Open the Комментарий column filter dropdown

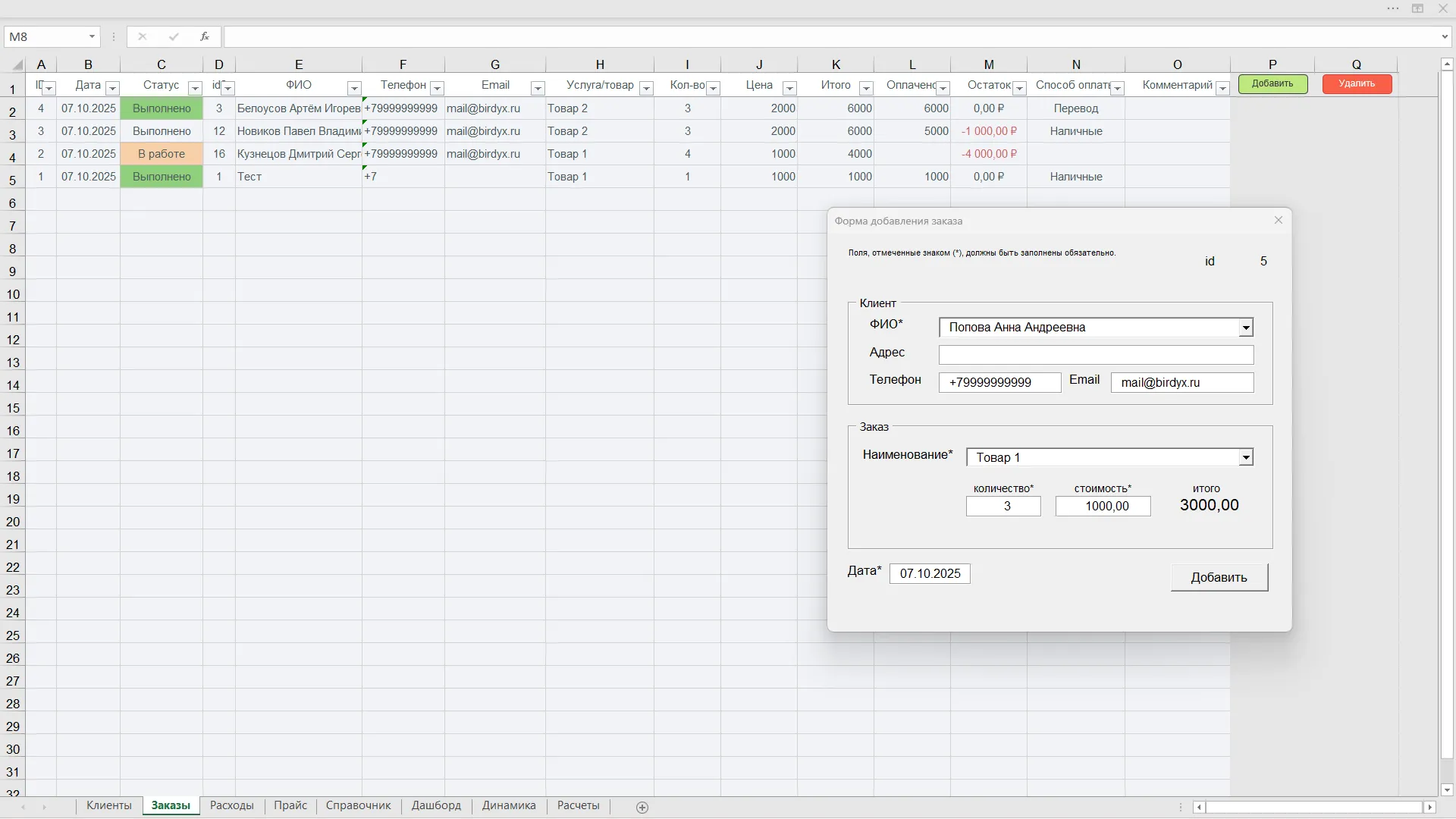1222,88
